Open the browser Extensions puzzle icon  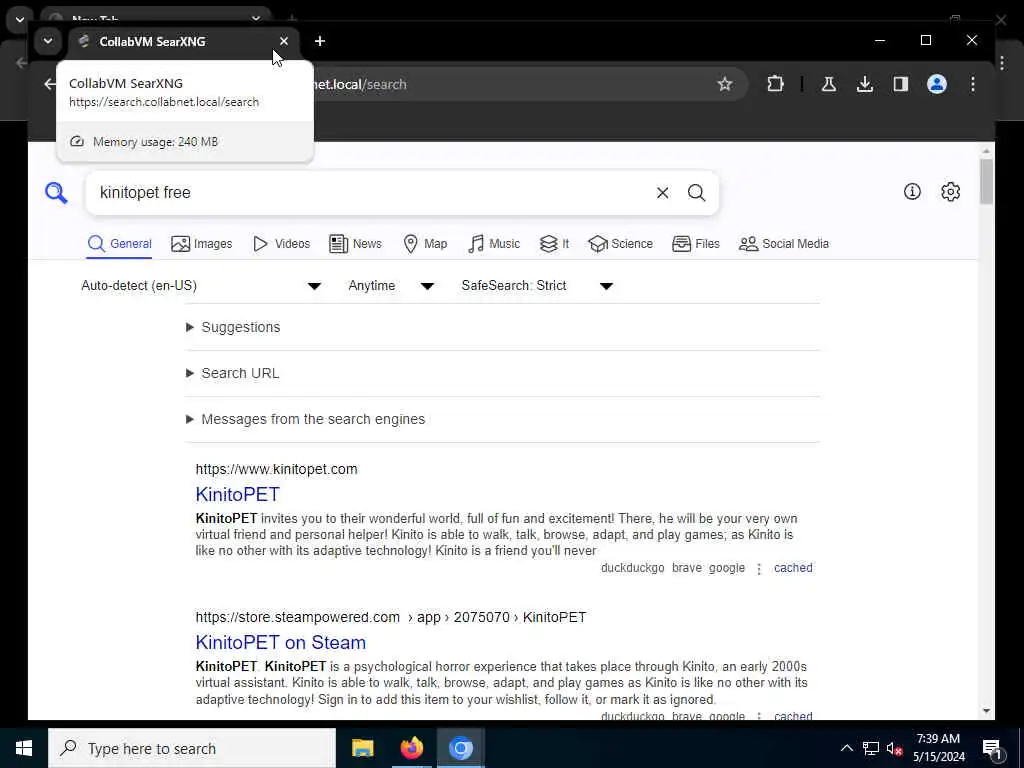775,84
